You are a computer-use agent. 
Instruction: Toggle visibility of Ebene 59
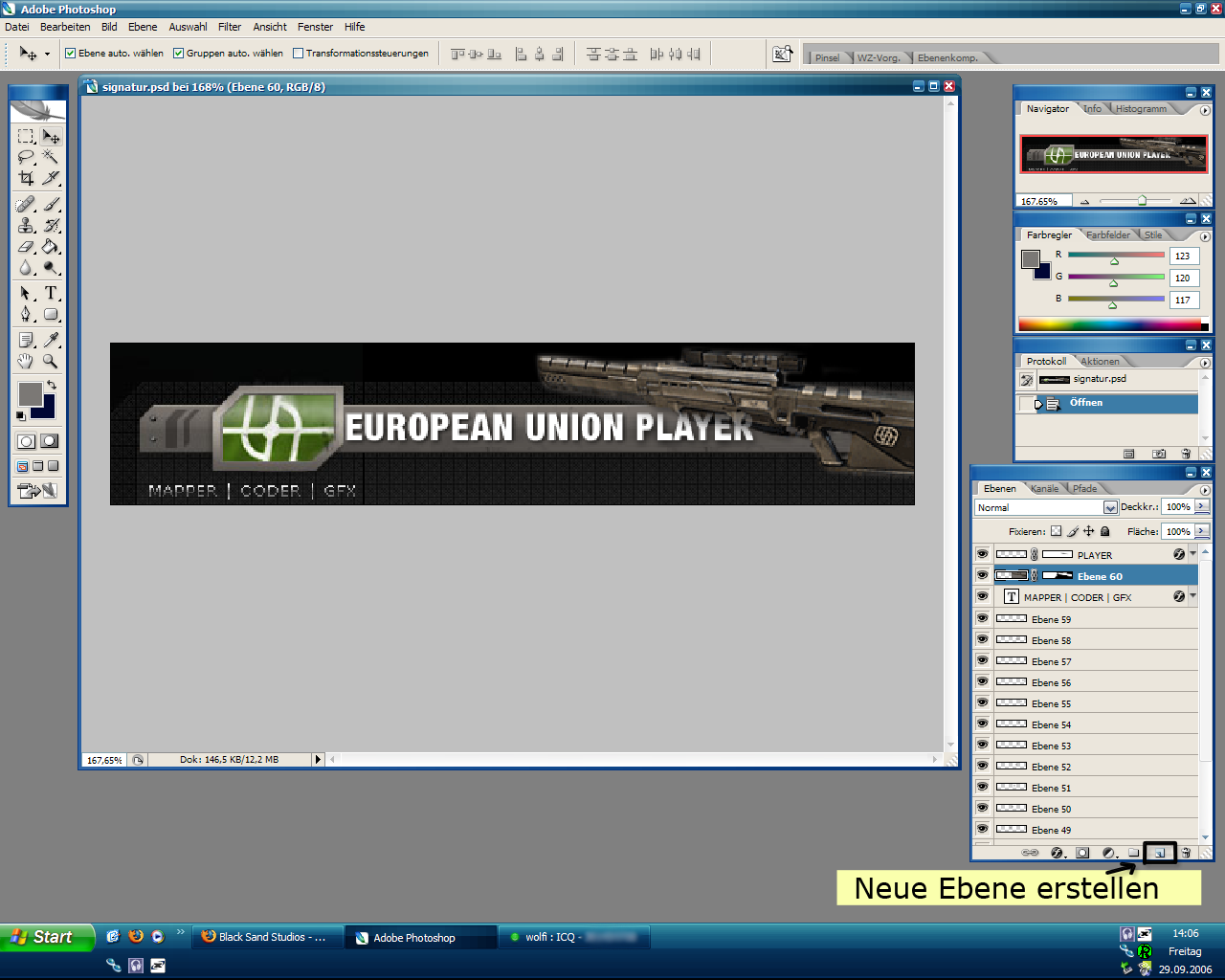[982, 618]
